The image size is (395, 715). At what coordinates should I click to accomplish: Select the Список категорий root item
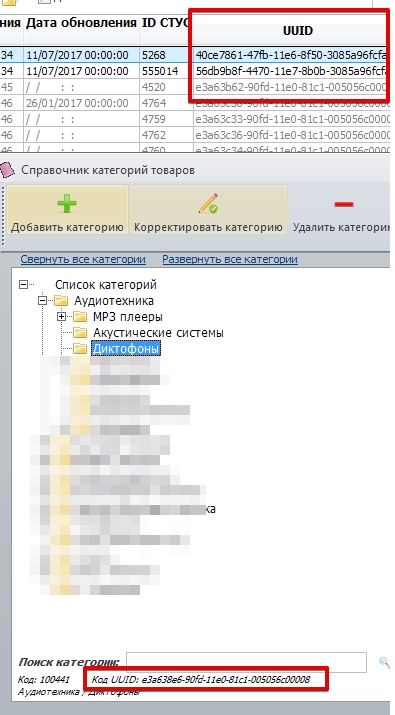click(106, 285)
